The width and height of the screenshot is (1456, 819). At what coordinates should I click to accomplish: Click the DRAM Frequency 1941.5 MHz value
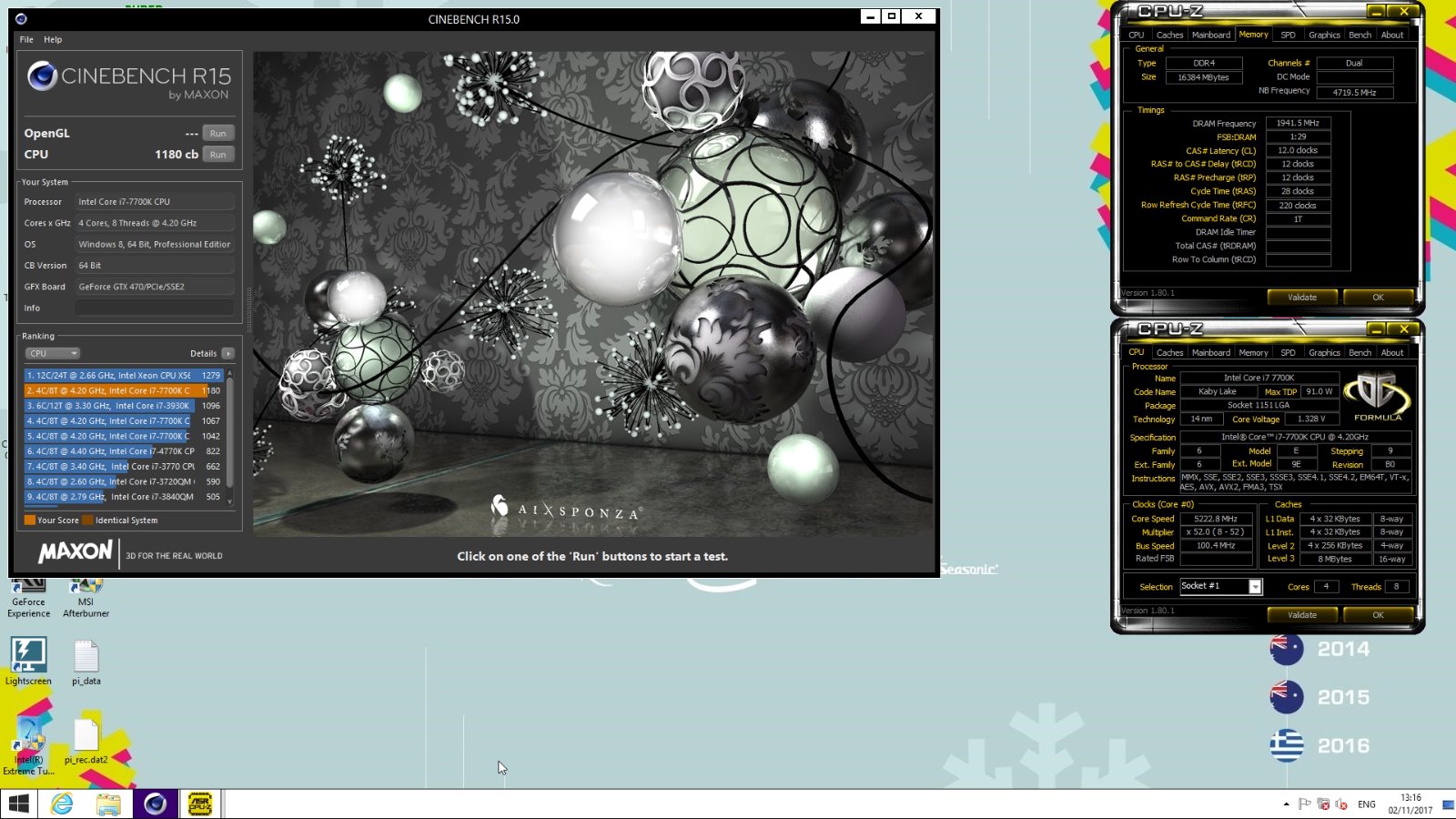(x=1298, y=123)
